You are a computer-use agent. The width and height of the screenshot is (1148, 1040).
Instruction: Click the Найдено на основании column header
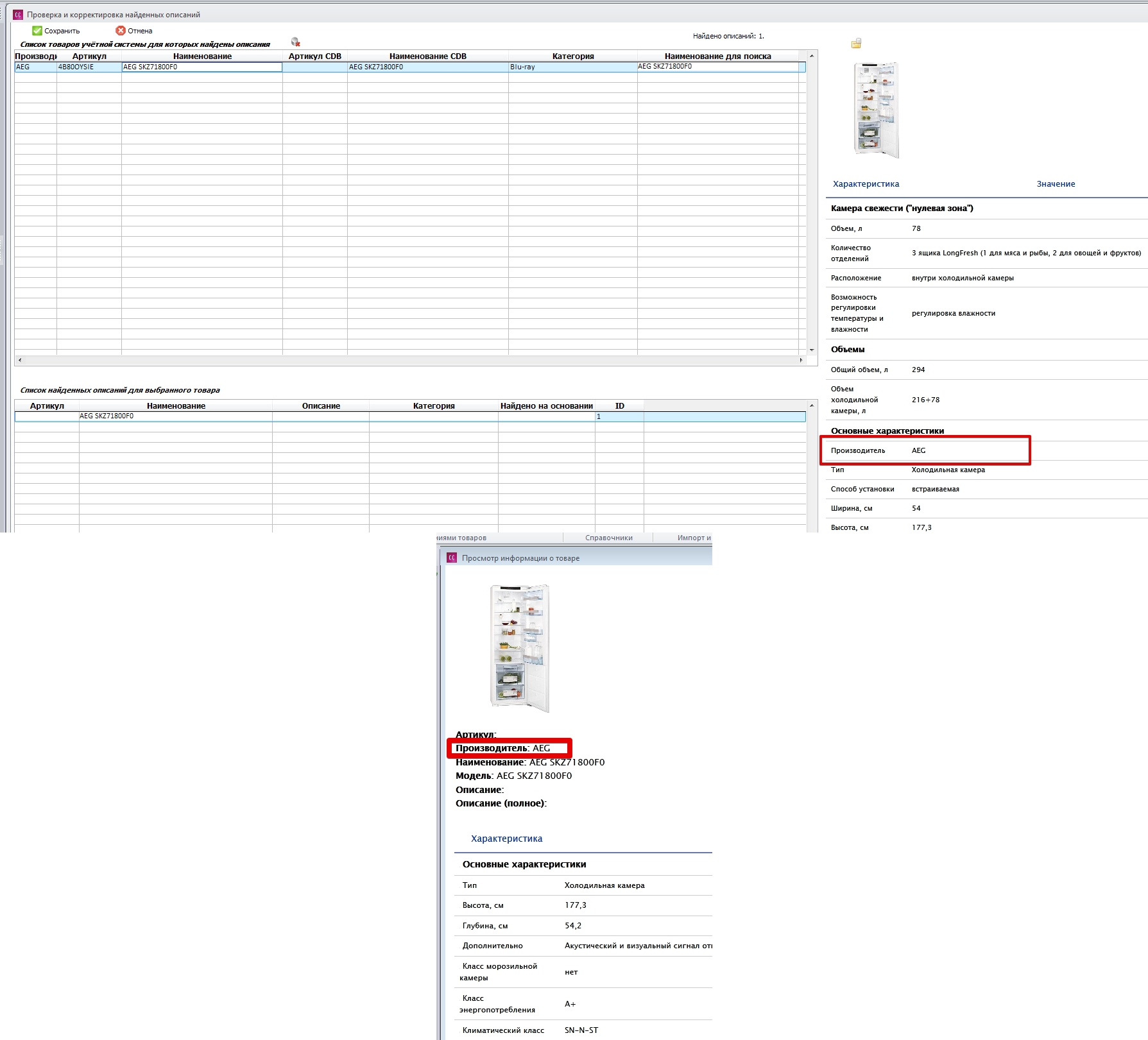point(547,405)
